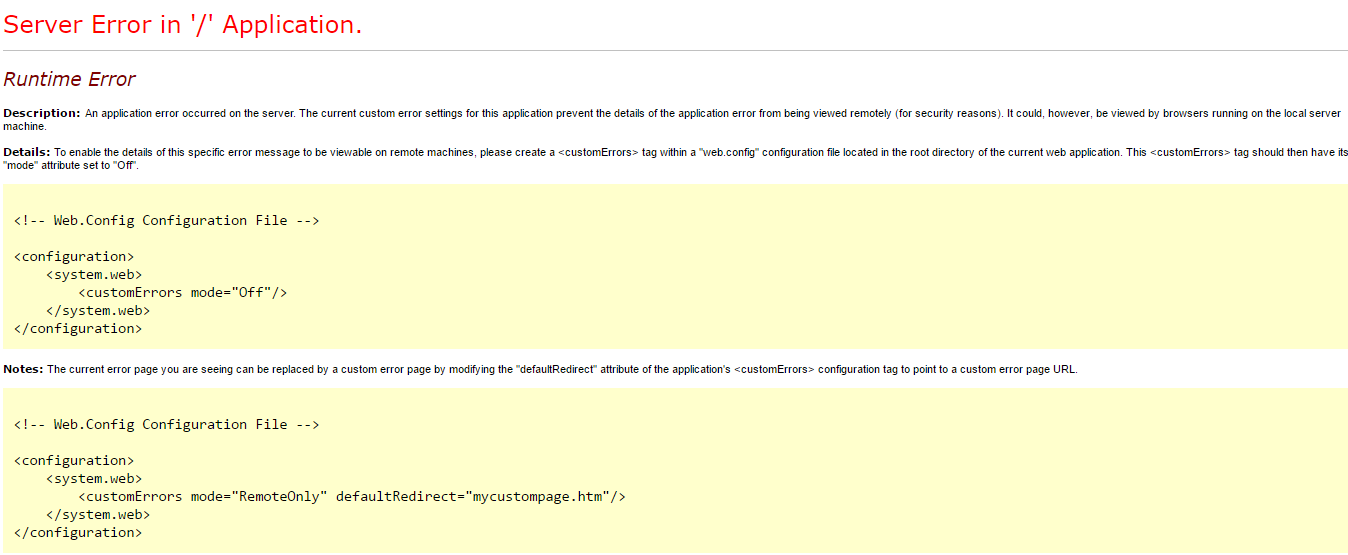This screenshot has width=1348, height=555.
Task: Click the "Server Error in '/' Application." heading
Action: pos(183,25)
